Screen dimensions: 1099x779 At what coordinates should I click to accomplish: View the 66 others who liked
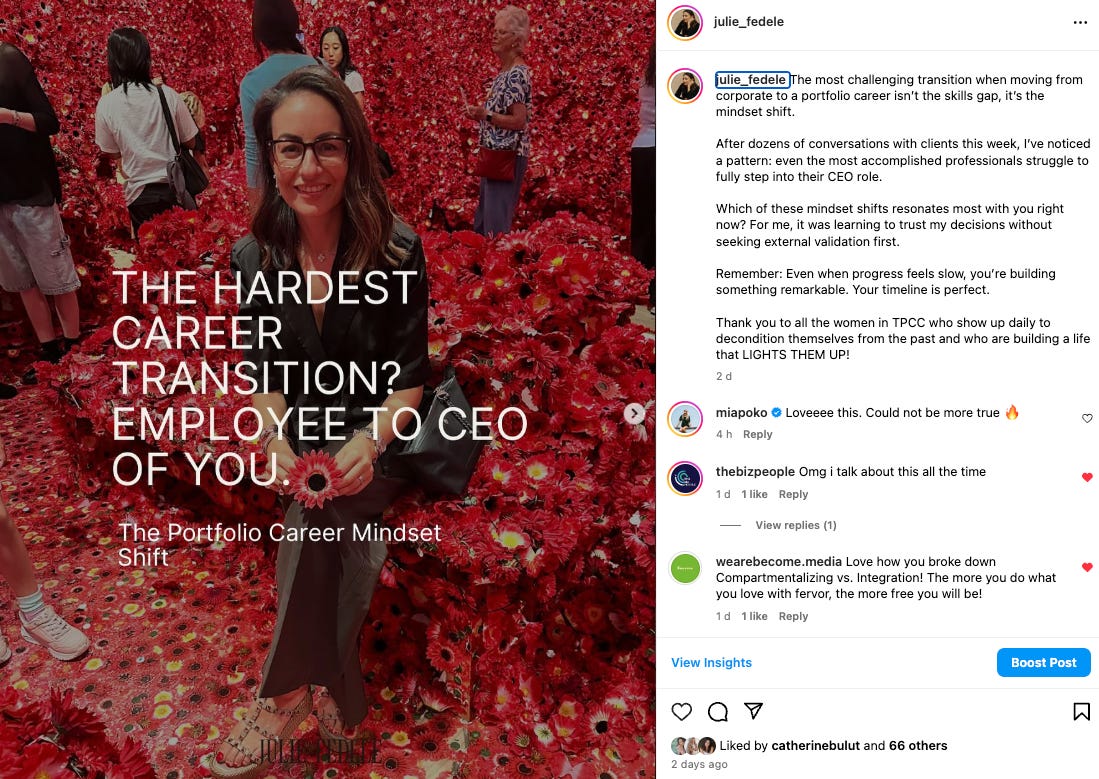pos(918,746)
